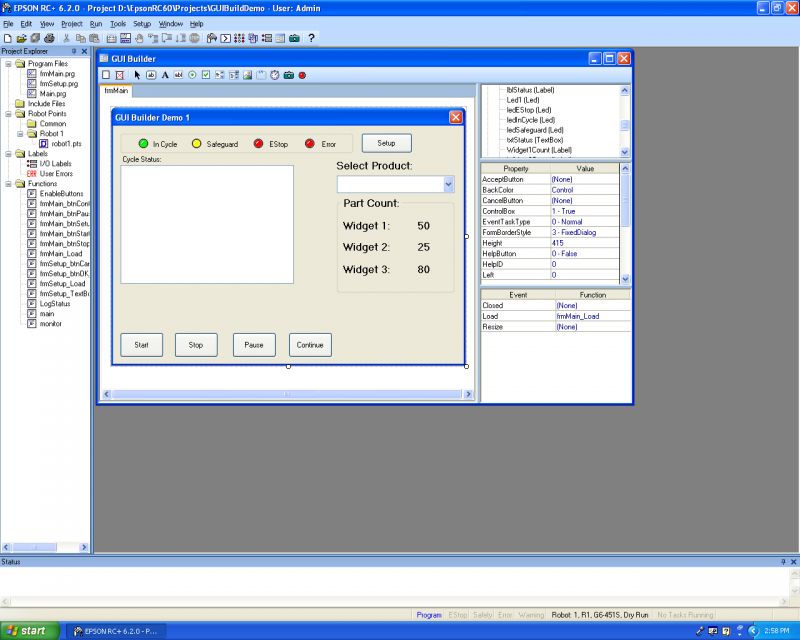Click the FormBorderStyle value 3 - FixedDialog

(x=585, y=232)
